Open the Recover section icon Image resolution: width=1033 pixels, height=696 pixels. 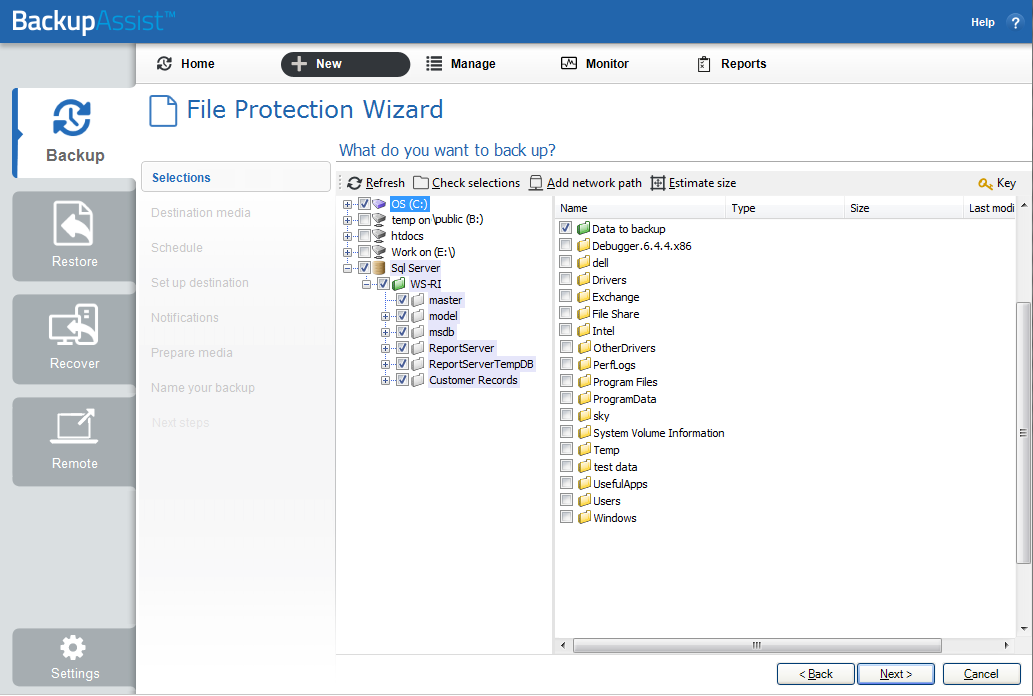(x=74, y=325)
